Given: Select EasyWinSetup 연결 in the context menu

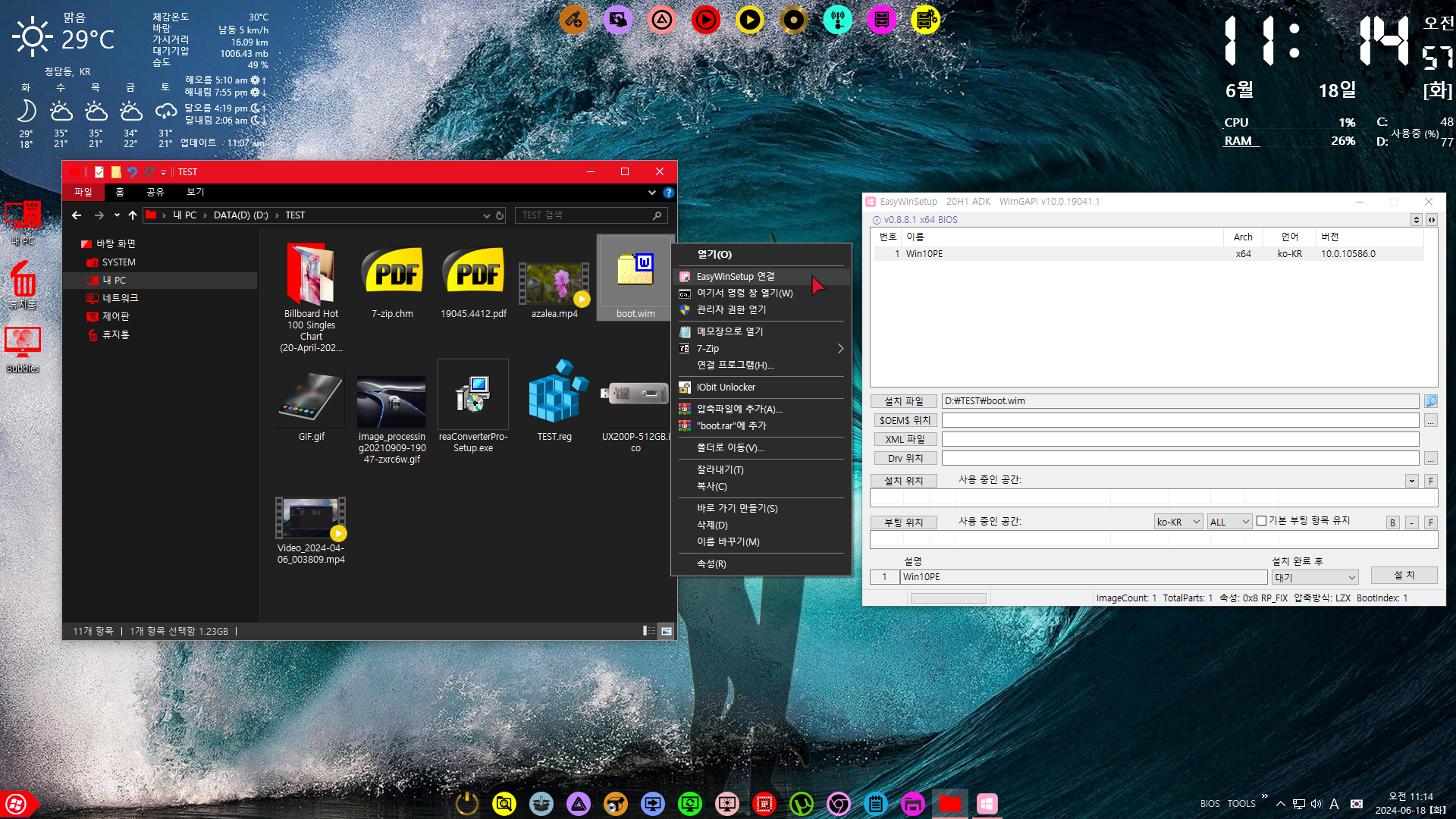Looking at the screenshot, I should point(761,276).
